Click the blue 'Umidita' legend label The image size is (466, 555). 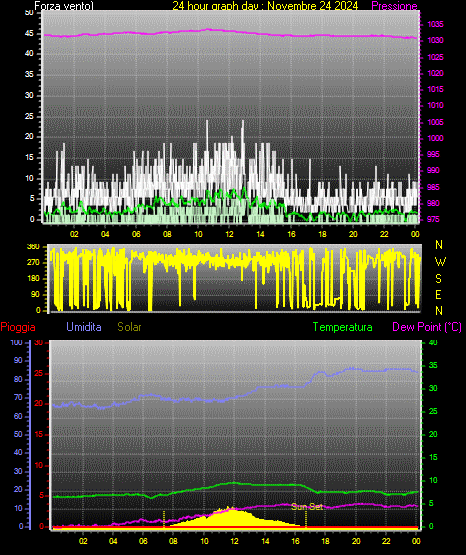(x=84, y=327)
